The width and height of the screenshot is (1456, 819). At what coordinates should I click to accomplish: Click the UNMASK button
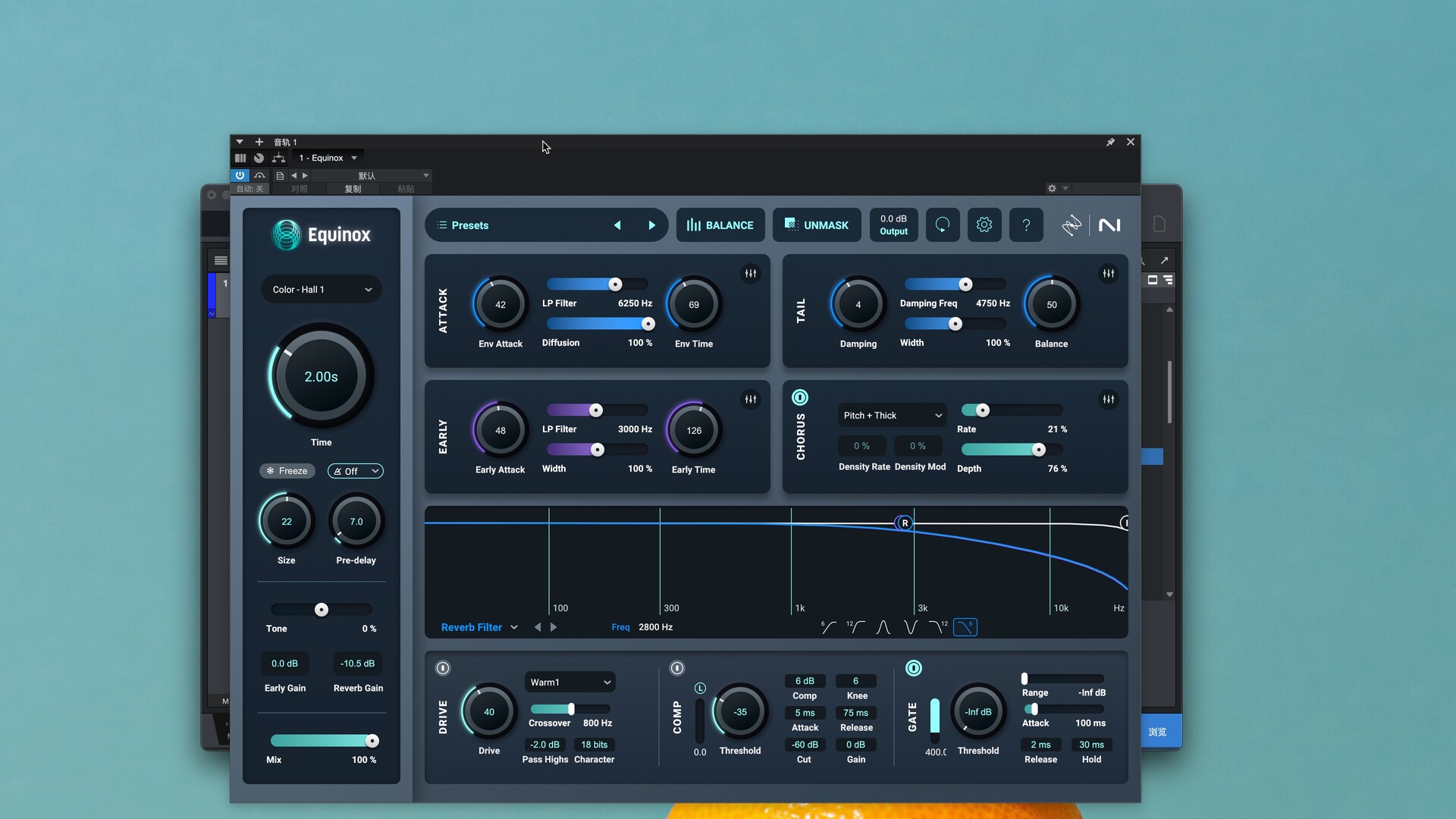[817, 225]
